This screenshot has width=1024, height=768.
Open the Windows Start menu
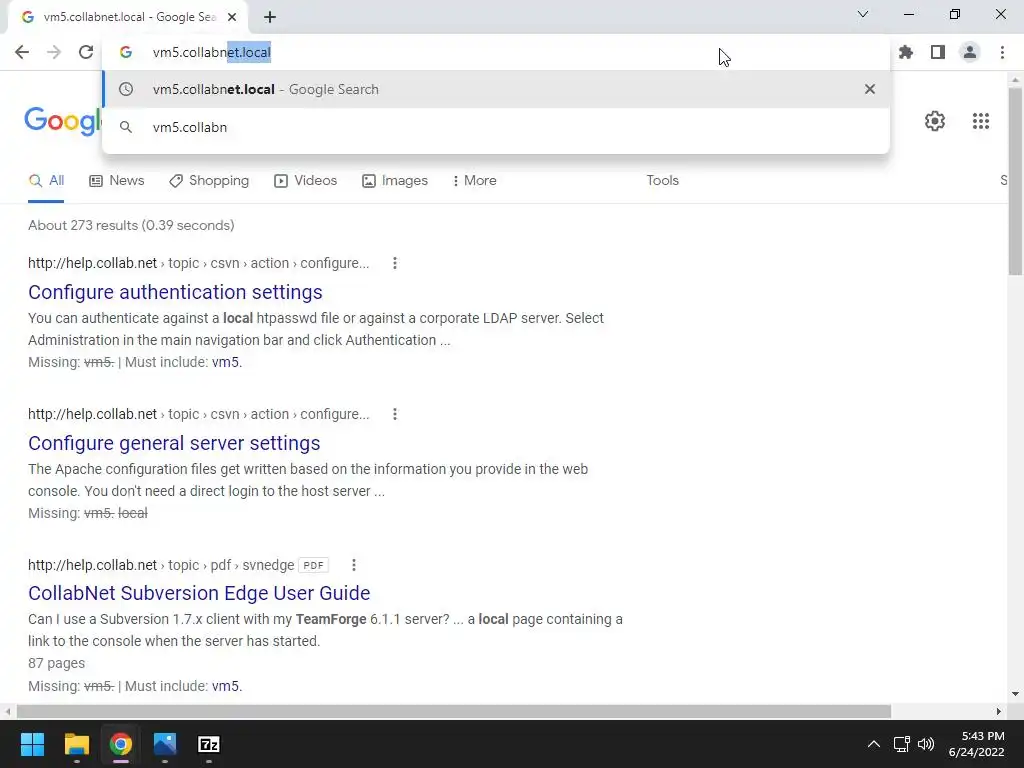(x=32, y=744)
